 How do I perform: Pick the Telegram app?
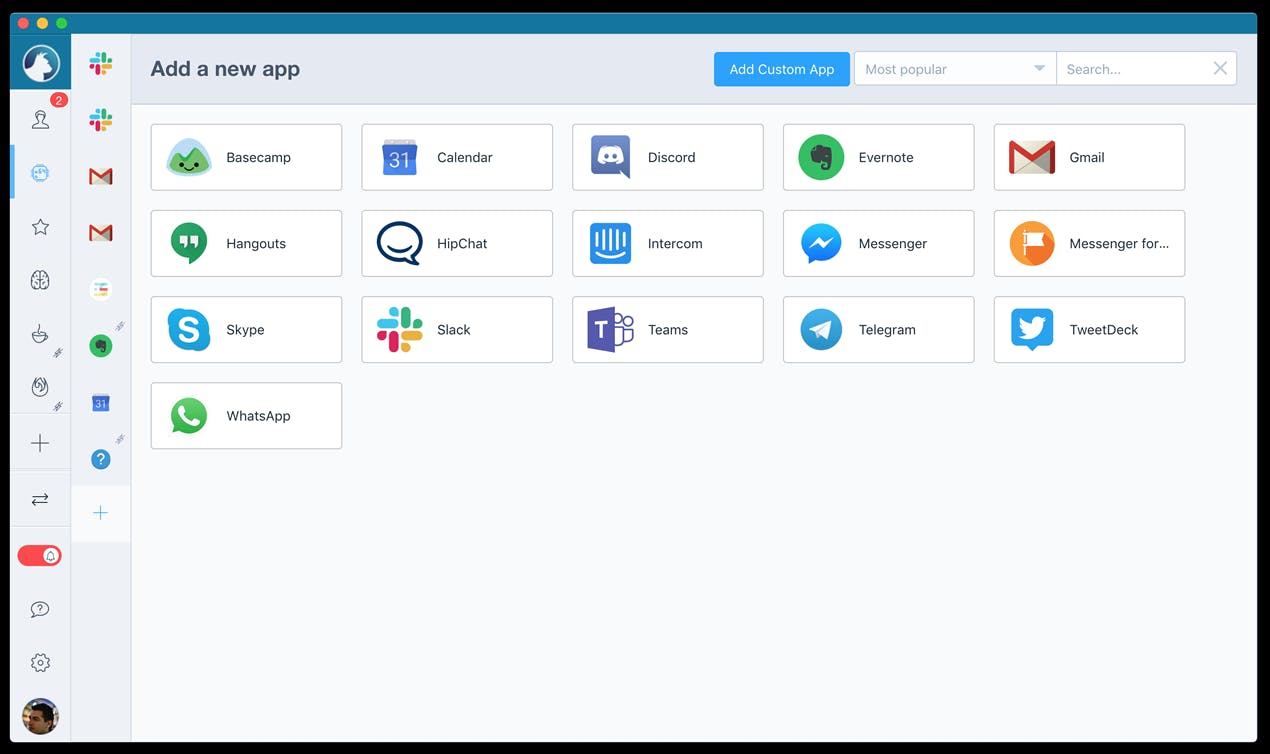(879, 329)
